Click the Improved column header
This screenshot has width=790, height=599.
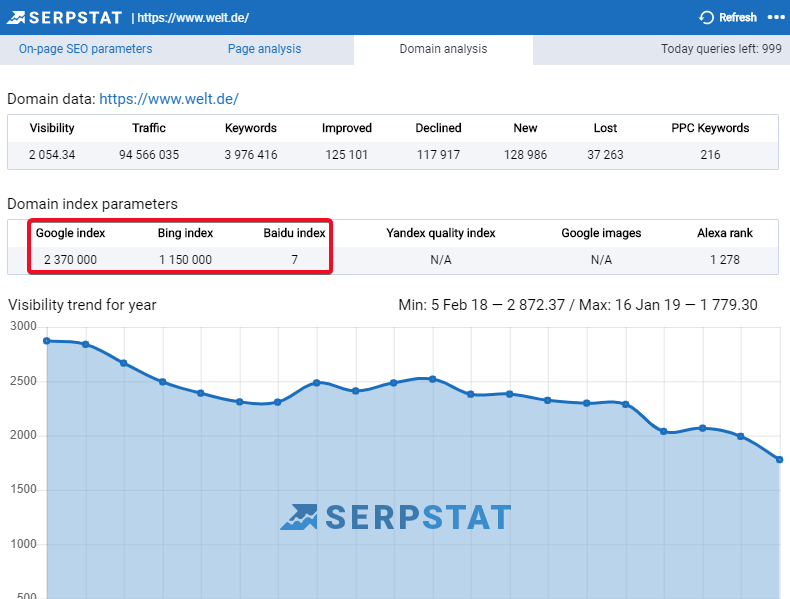pyautogui.click(x=347, y=128)
